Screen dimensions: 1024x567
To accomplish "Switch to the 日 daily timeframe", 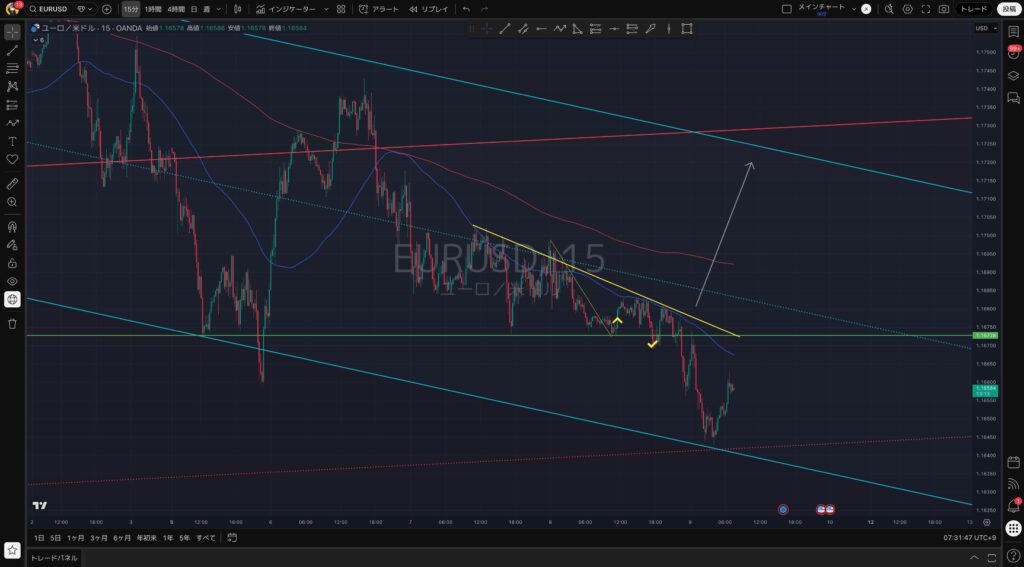I will 194,9.
